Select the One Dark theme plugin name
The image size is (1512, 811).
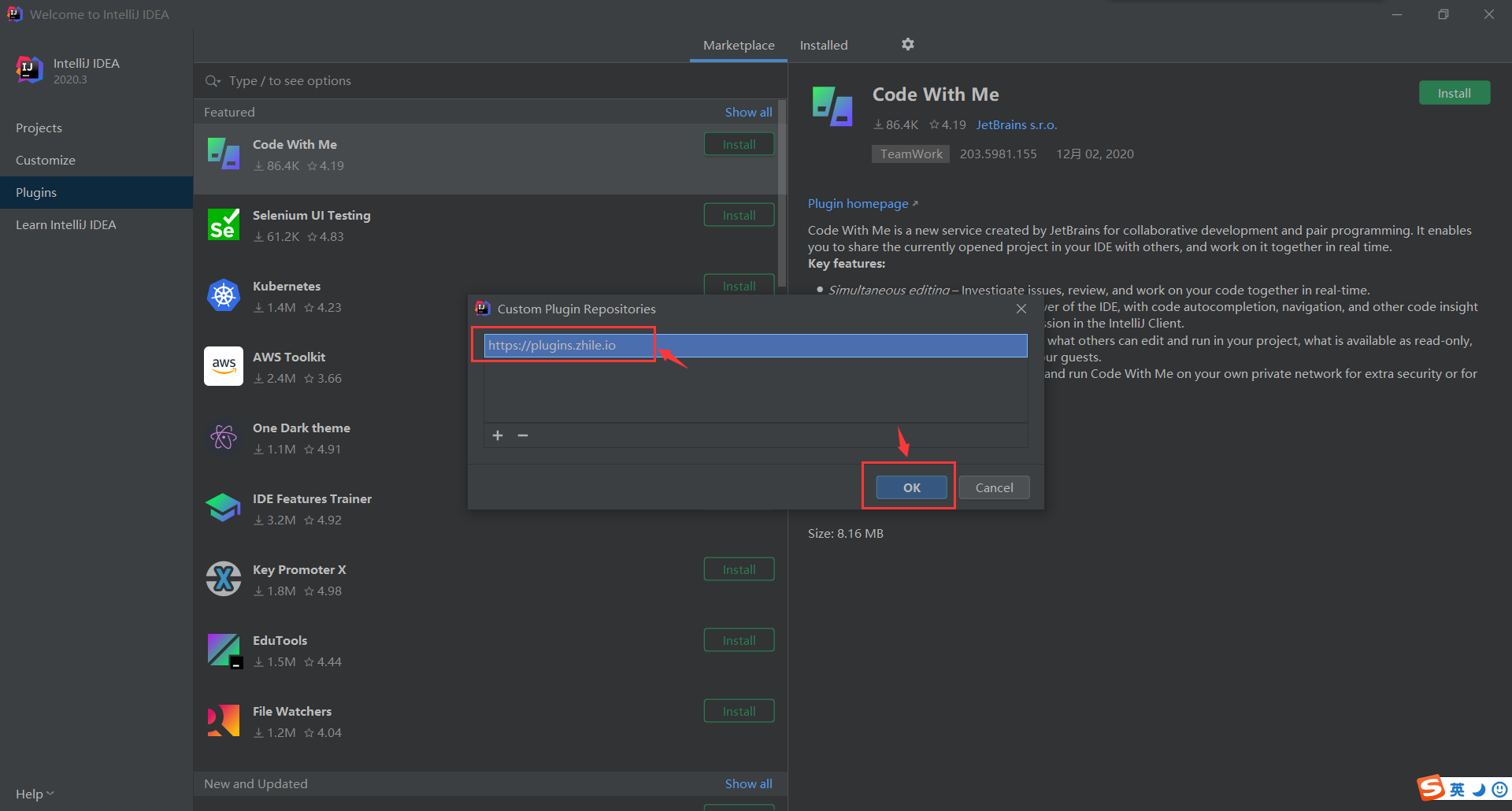(302, 428)
